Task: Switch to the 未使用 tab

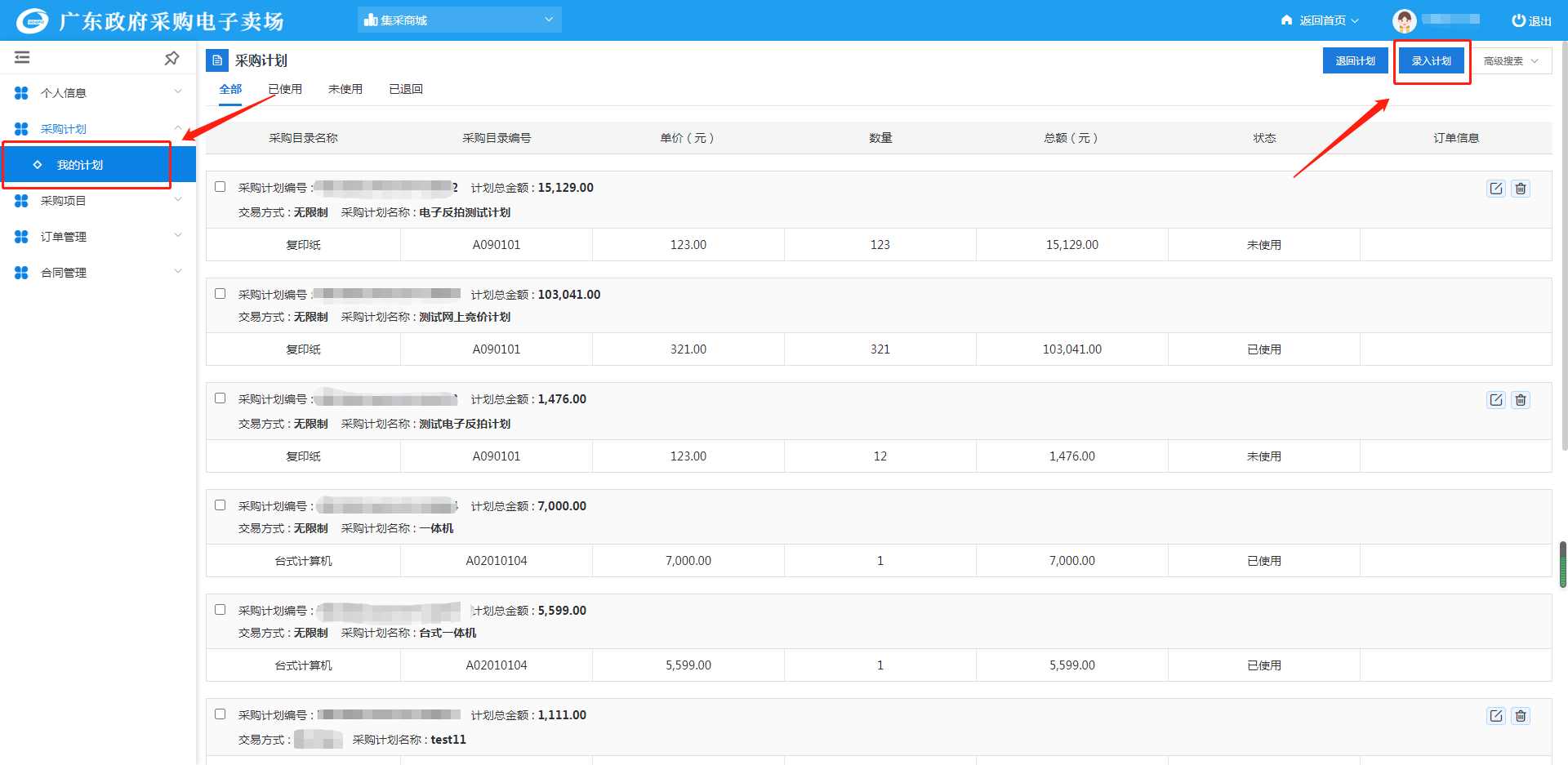Action: pyautogui.click(x=345, y=89)
